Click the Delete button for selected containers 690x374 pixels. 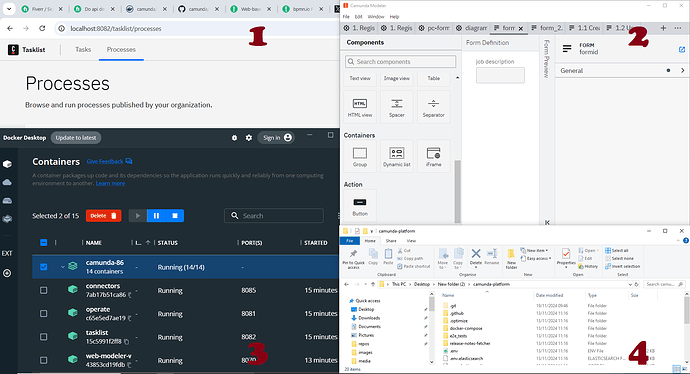(x=103, y=216)
